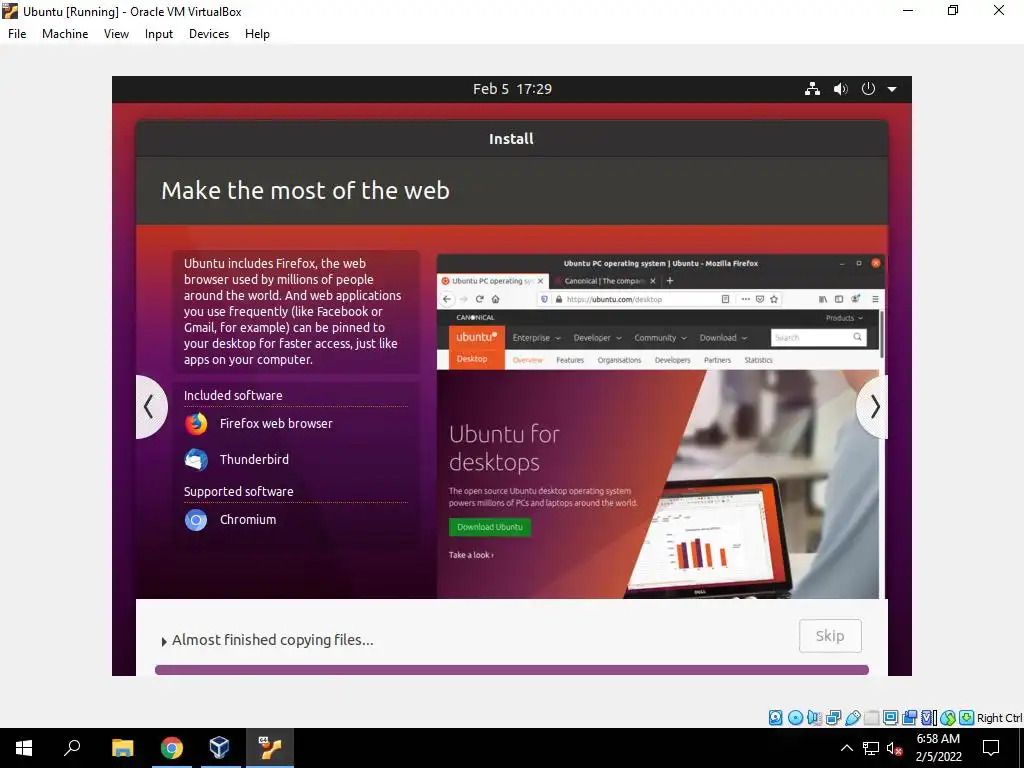Screen dimensions: 1024x768
Task: Open the Machine menu
Action: tap(65, 34)
